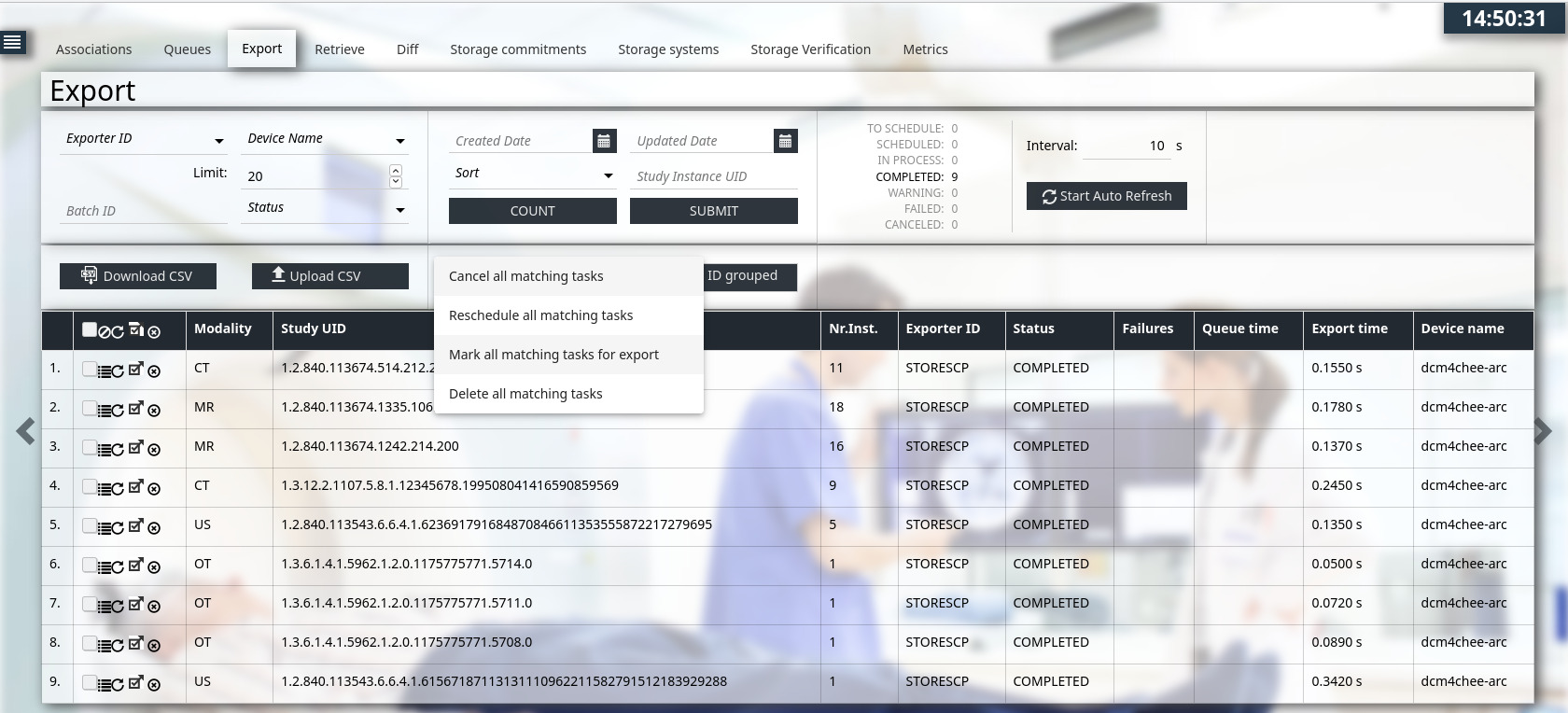
Task: Click the SUBMIT button
Action: [x=714, y=211]
